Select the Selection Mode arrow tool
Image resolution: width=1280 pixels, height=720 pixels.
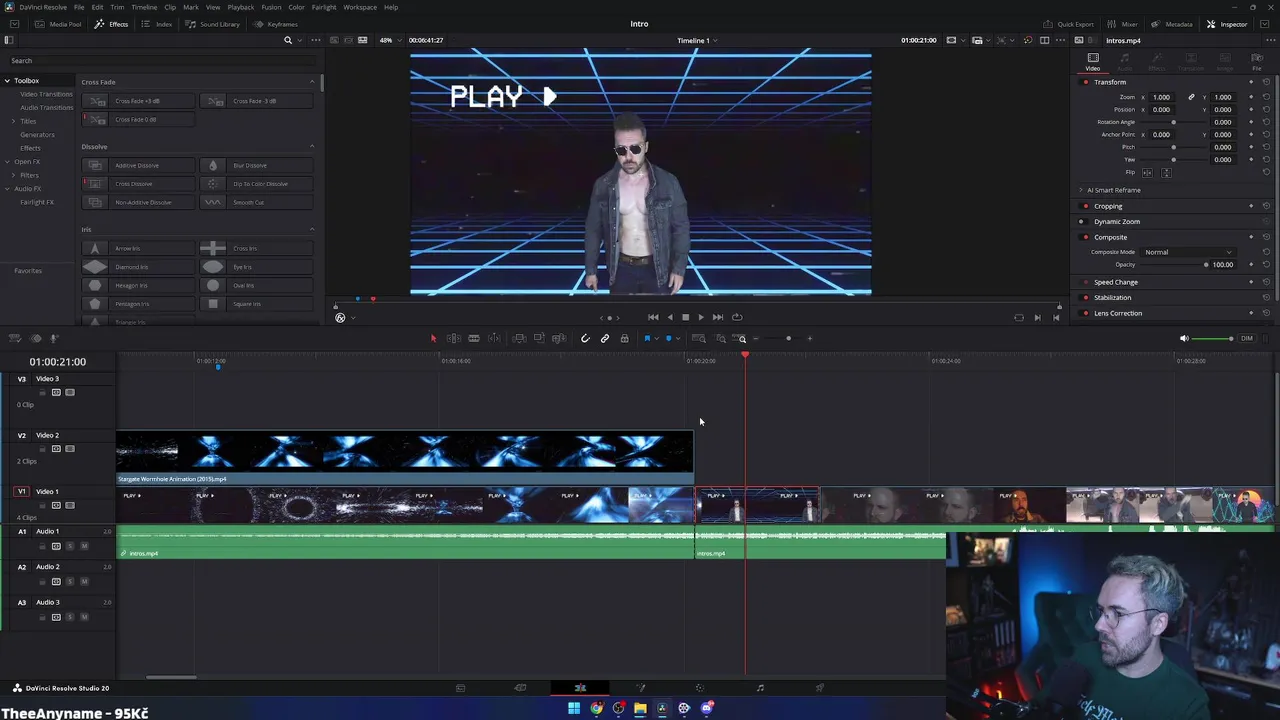[433, 339]
